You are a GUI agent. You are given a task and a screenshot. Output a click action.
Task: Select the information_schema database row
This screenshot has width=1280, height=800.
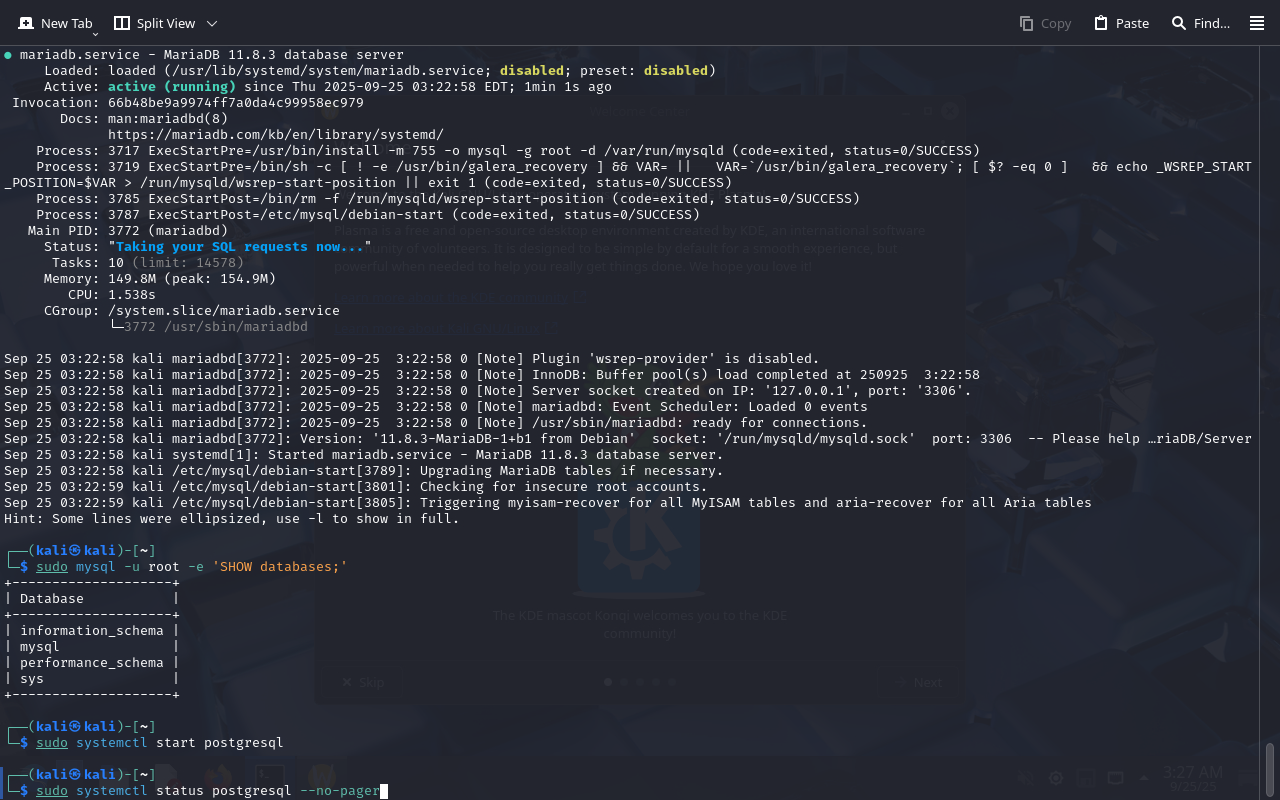(91, 631)
